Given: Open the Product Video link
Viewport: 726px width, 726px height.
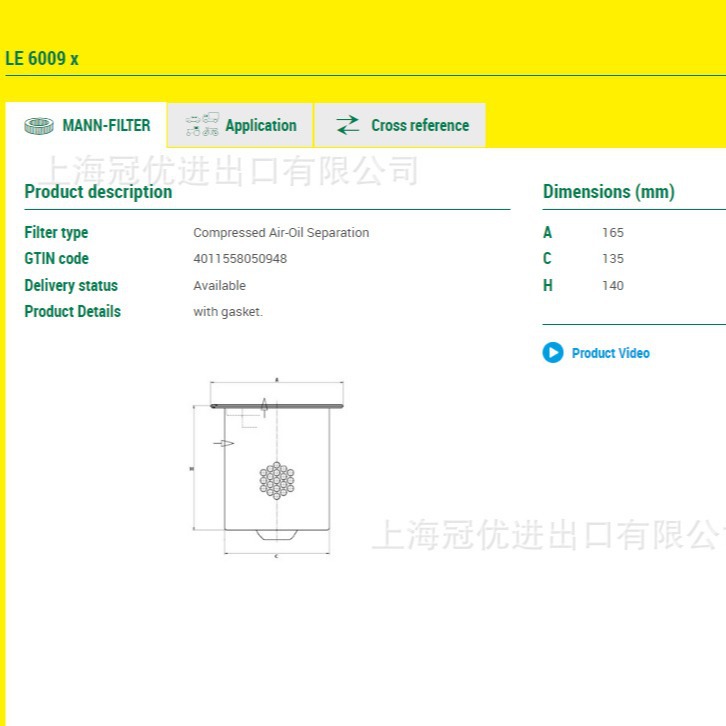Looking at the screenshot, I should tap(610, 353).
